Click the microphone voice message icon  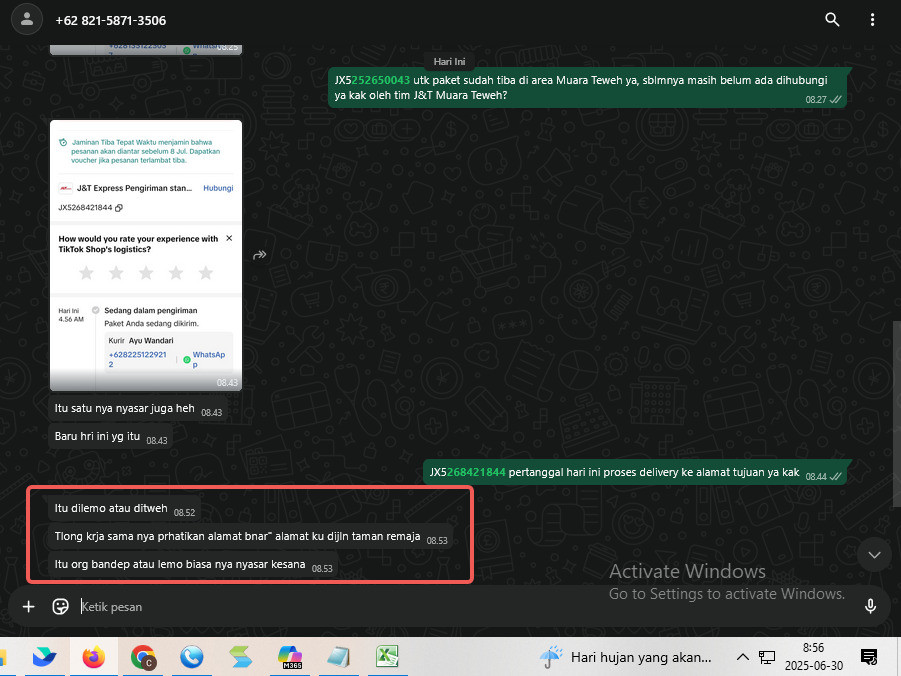coord(870,606)
